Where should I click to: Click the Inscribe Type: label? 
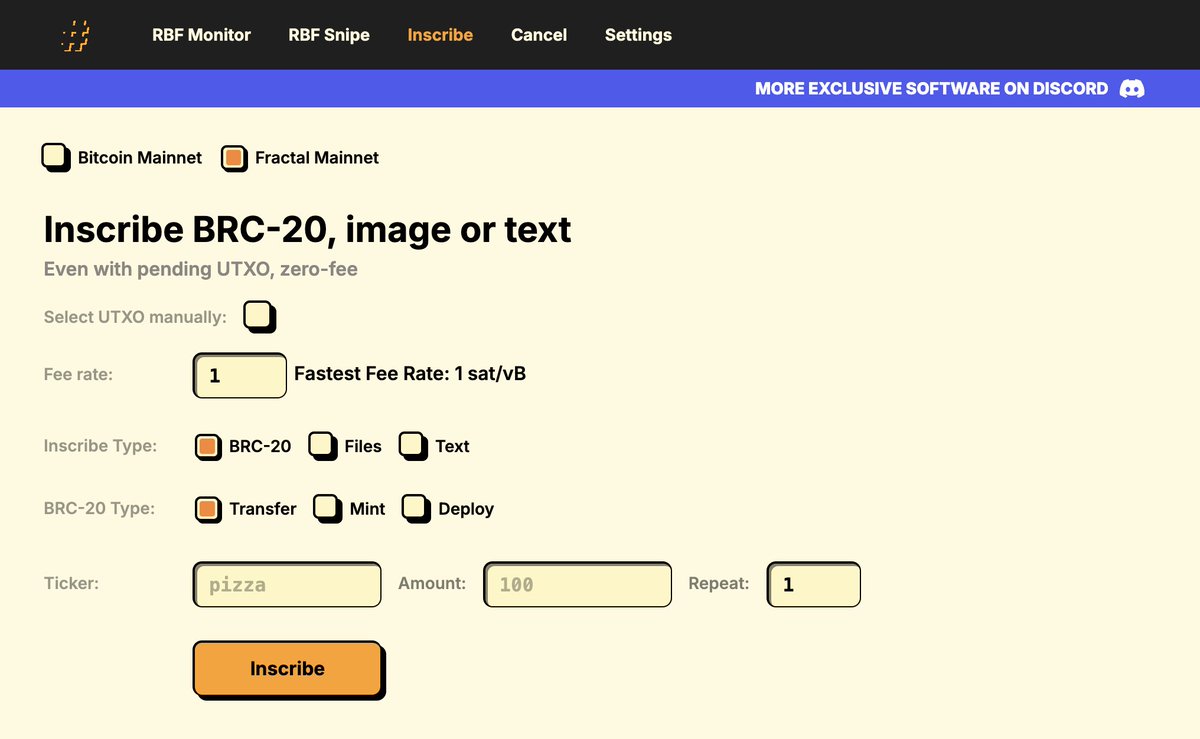(100, 446)
